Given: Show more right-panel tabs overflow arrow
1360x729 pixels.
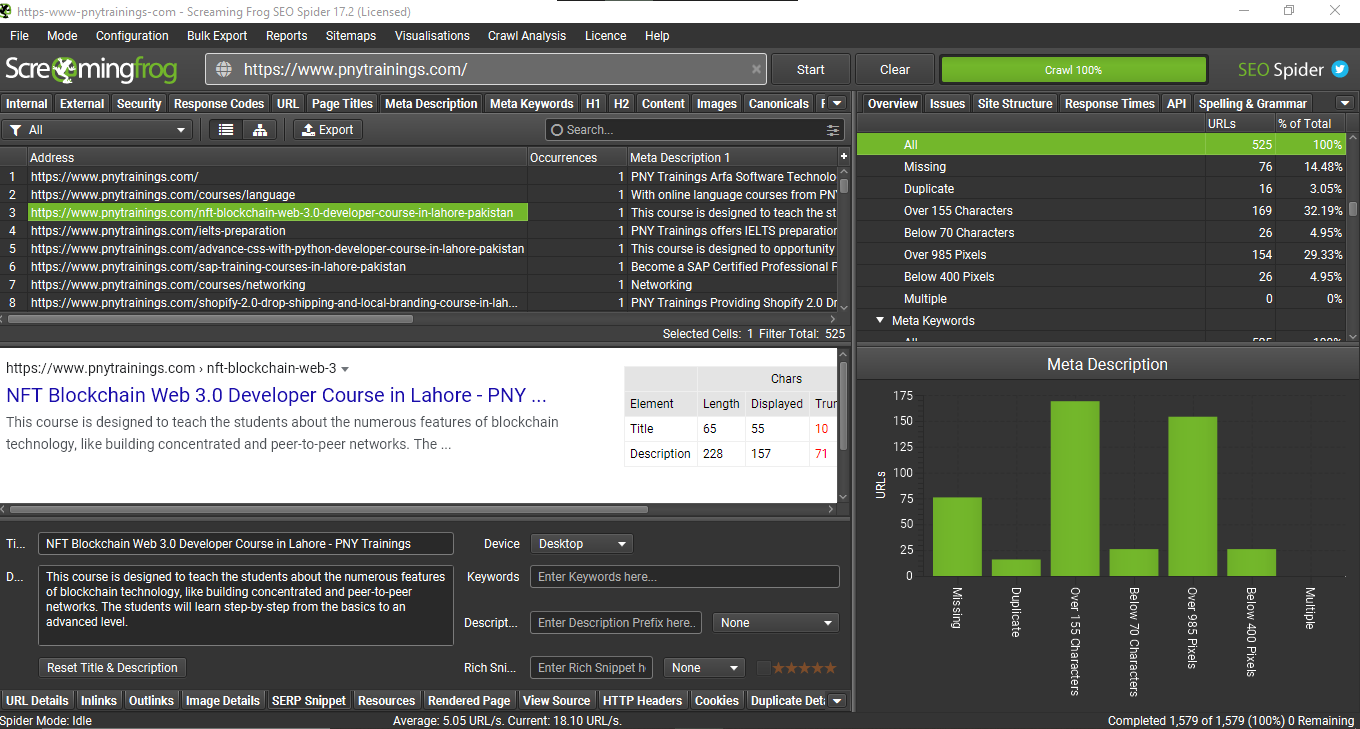Looking at the screenshot, I should [x=1345, y=103].
